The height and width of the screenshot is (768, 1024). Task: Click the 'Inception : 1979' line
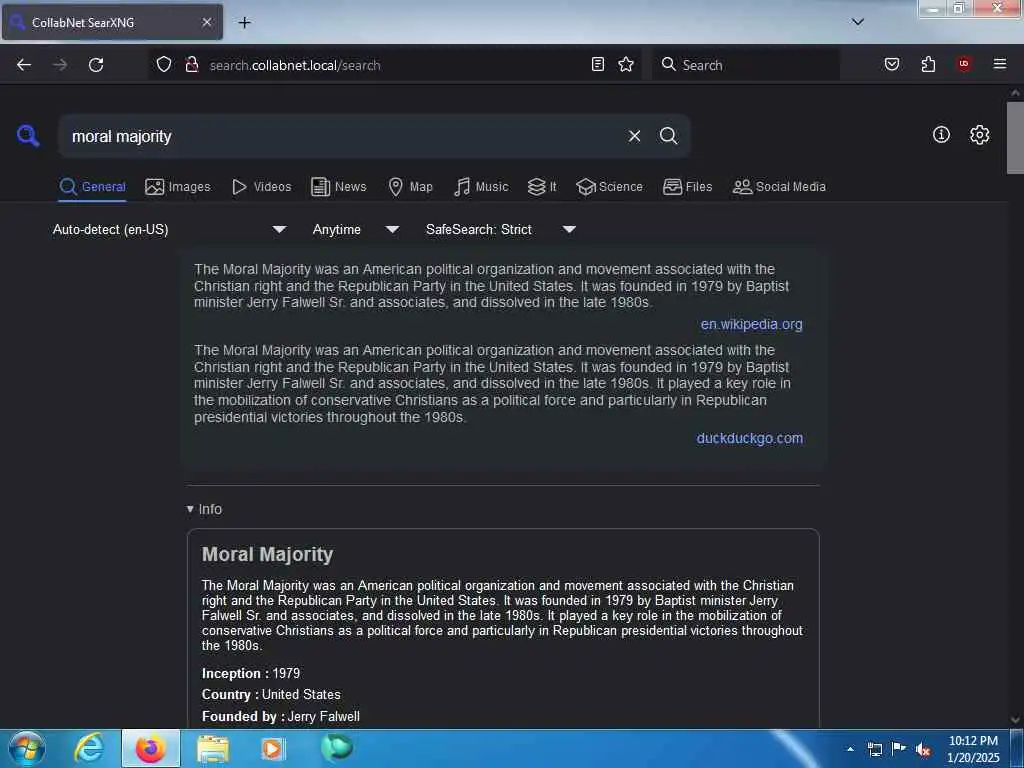click(251, 673)
